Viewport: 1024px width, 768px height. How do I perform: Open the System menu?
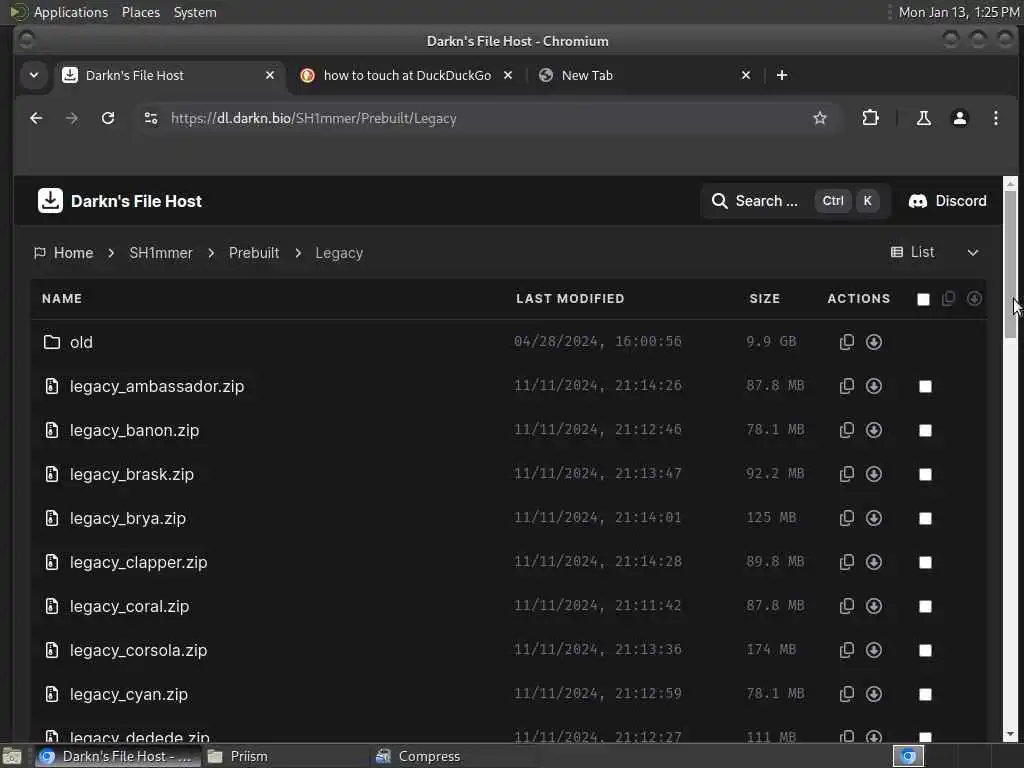coord(195,12)
